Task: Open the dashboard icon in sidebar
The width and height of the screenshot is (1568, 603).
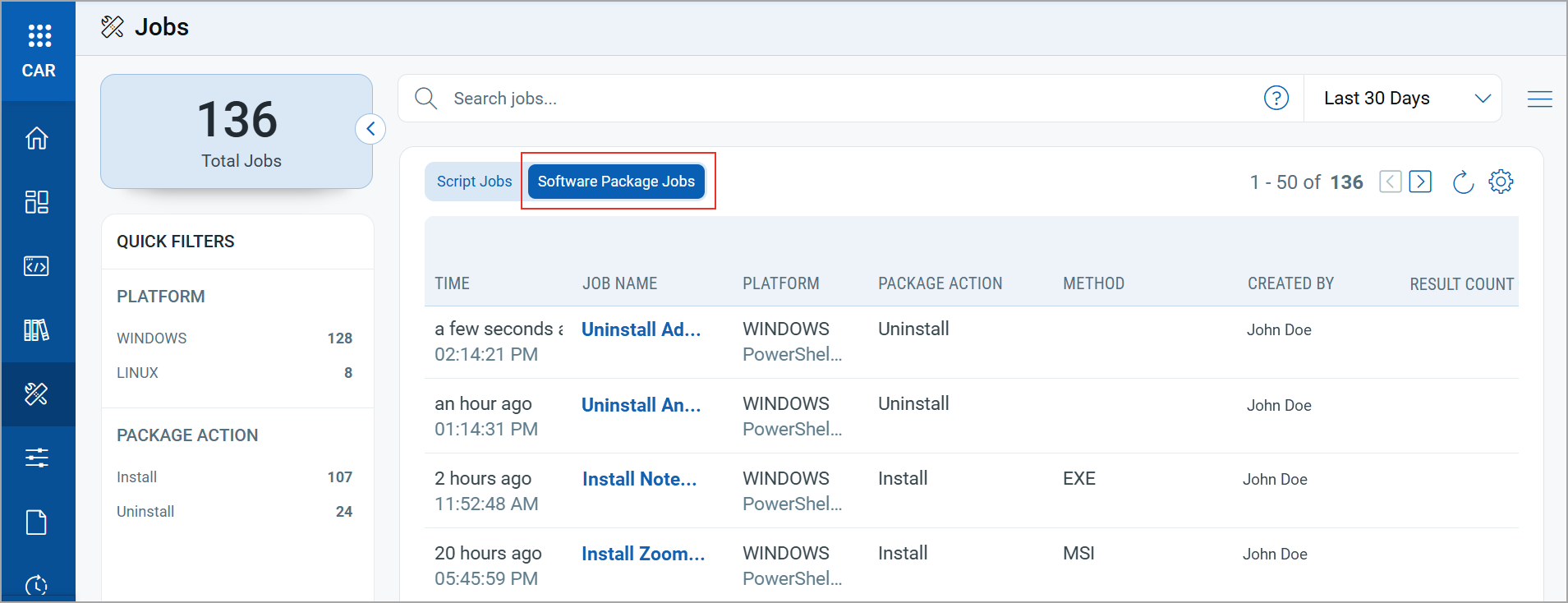Action: tap(37, 202)
